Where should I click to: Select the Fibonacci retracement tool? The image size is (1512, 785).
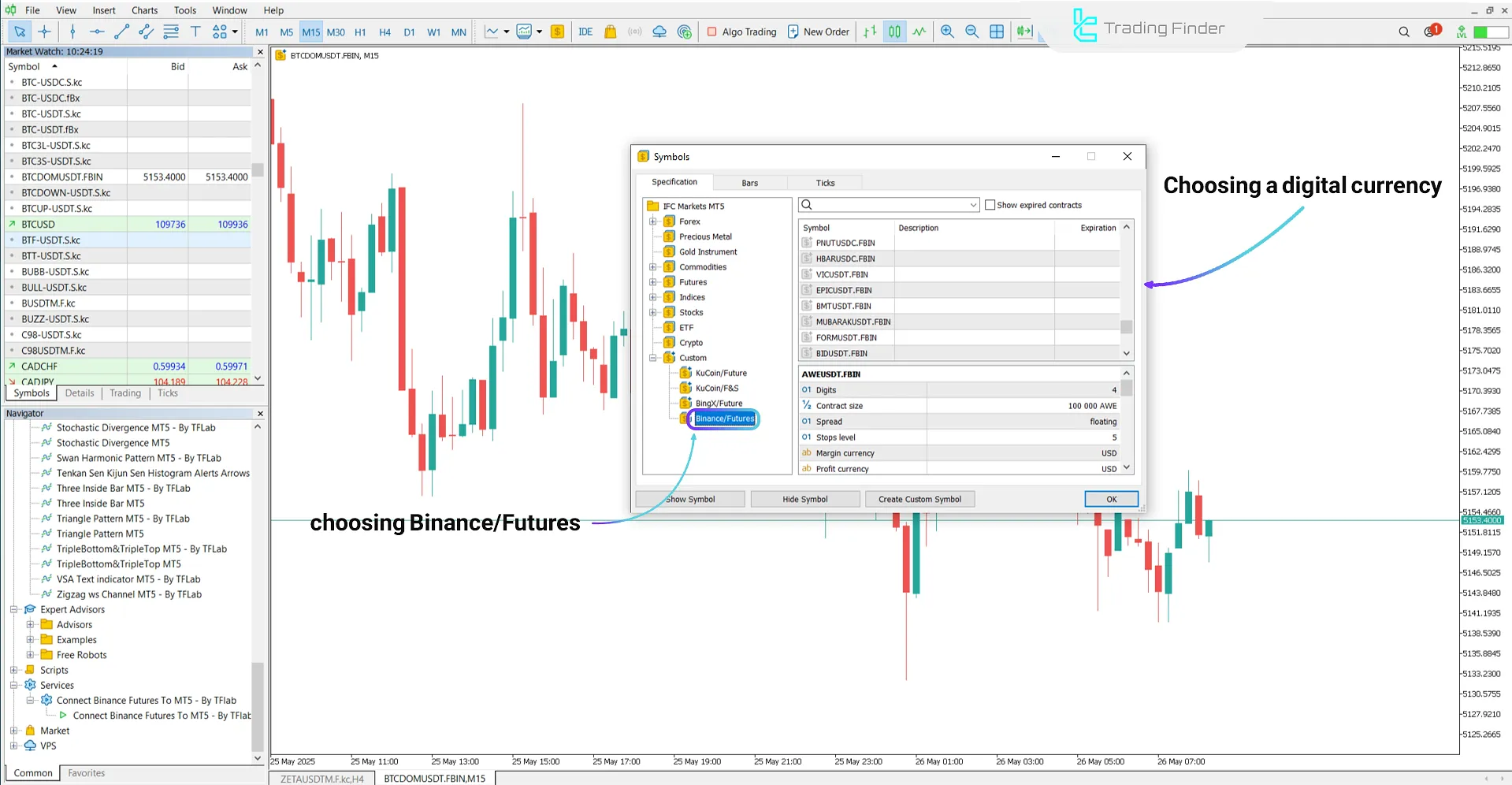click(x=171, y=32)
